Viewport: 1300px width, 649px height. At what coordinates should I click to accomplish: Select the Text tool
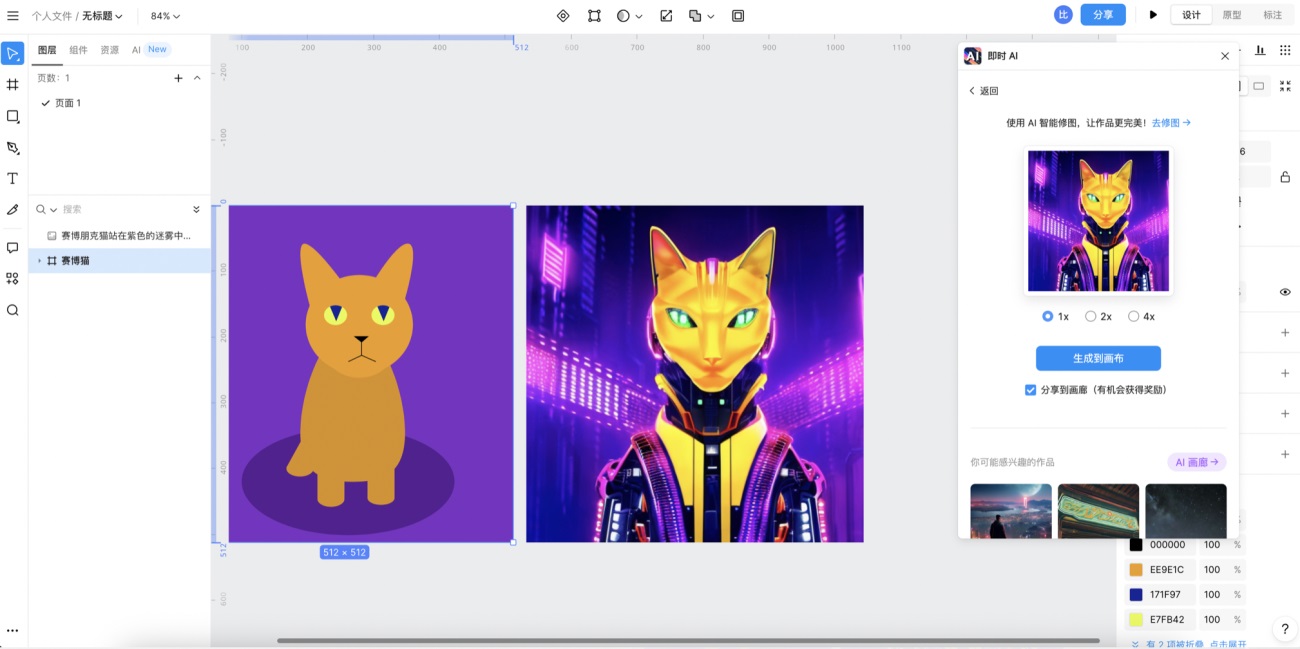pos(13,179)
